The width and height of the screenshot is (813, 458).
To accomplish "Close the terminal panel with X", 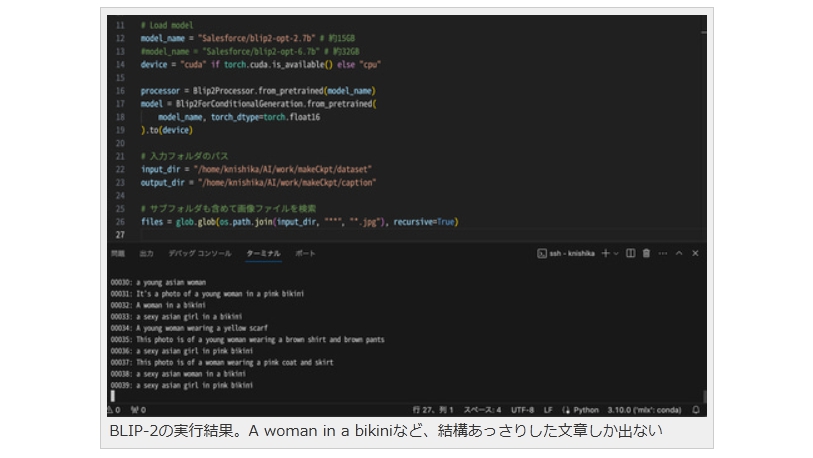I will (695, 254).
